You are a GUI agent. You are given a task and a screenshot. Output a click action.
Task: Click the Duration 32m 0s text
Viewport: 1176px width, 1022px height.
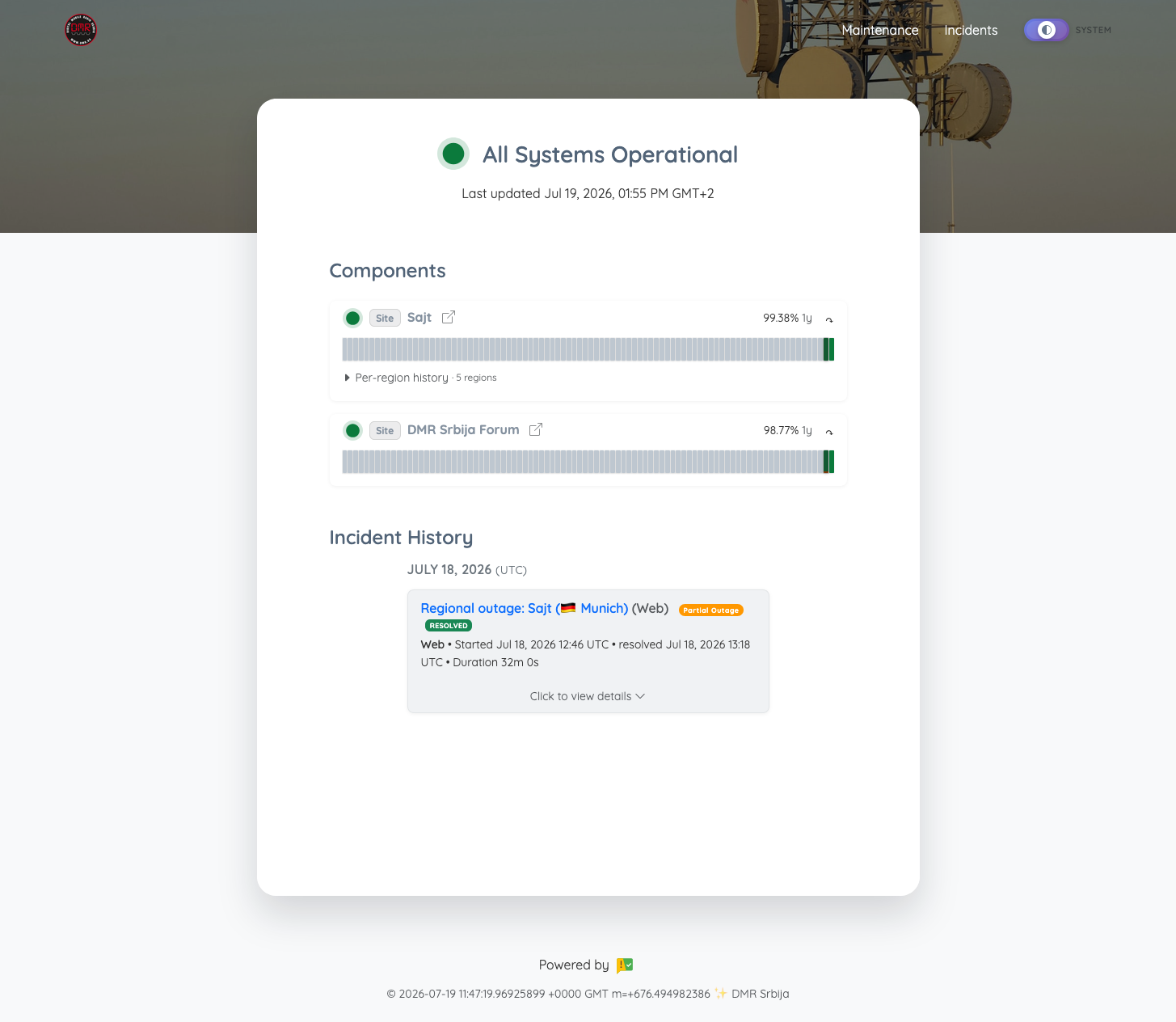click(495, 662)
